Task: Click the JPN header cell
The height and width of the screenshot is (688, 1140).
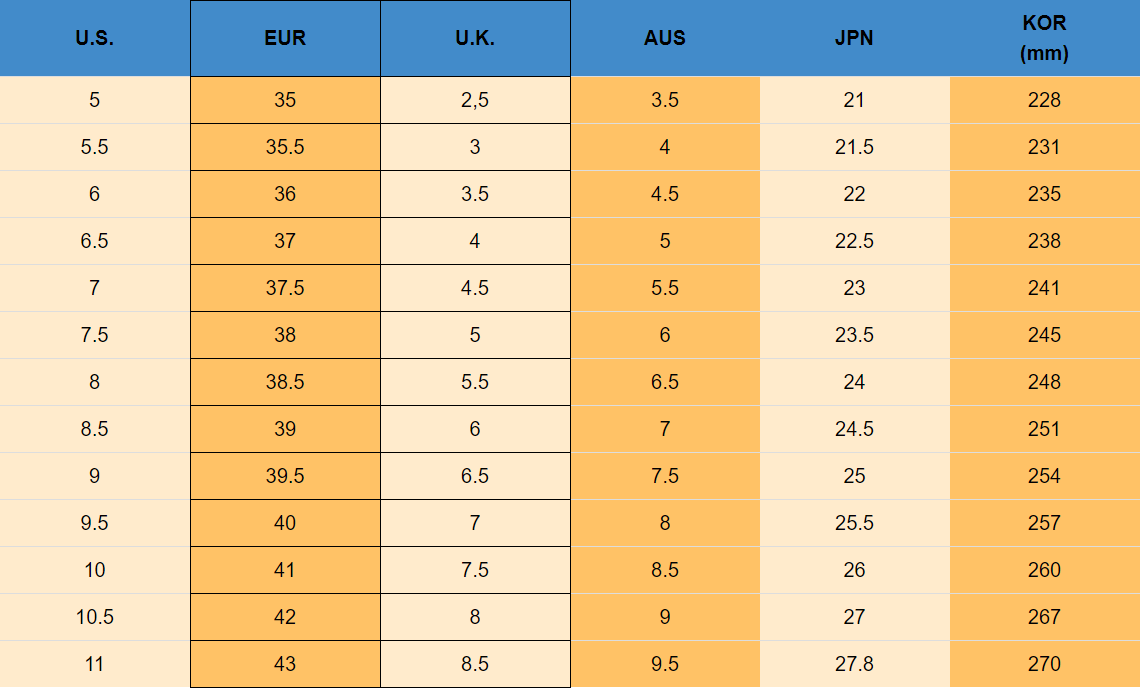Action: coord(855,38)
